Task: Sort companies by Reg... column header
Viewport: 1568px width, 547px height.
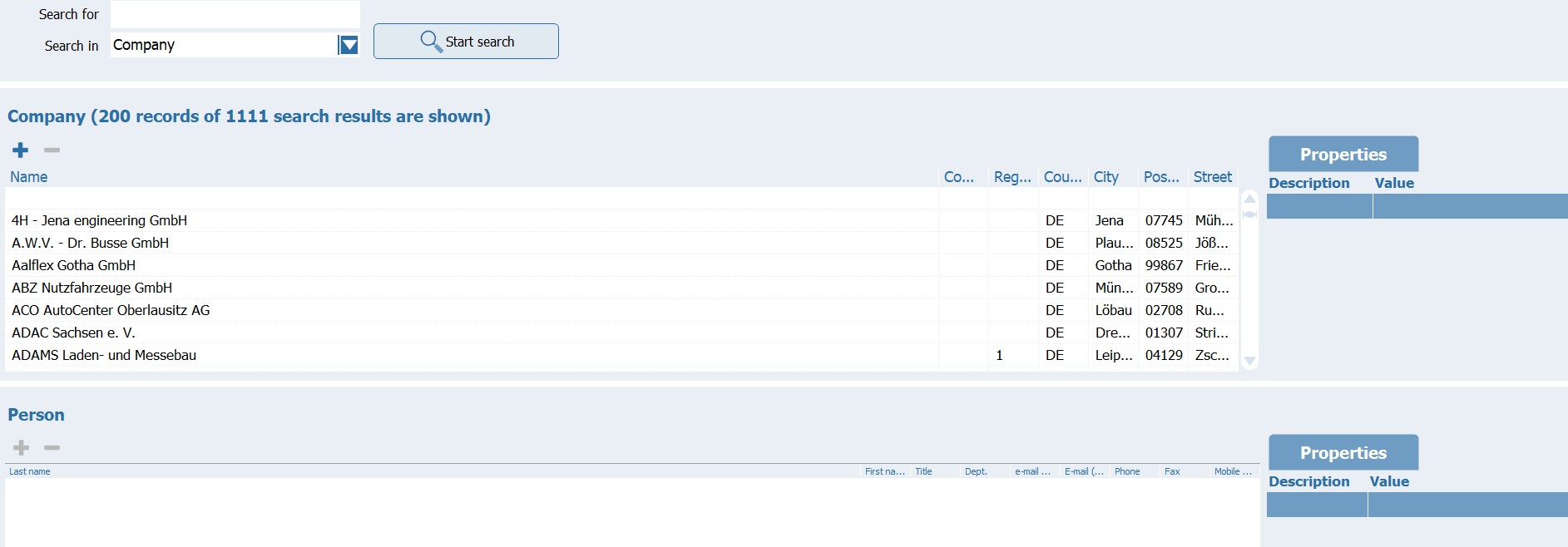Action: (x=1012, y=177)
